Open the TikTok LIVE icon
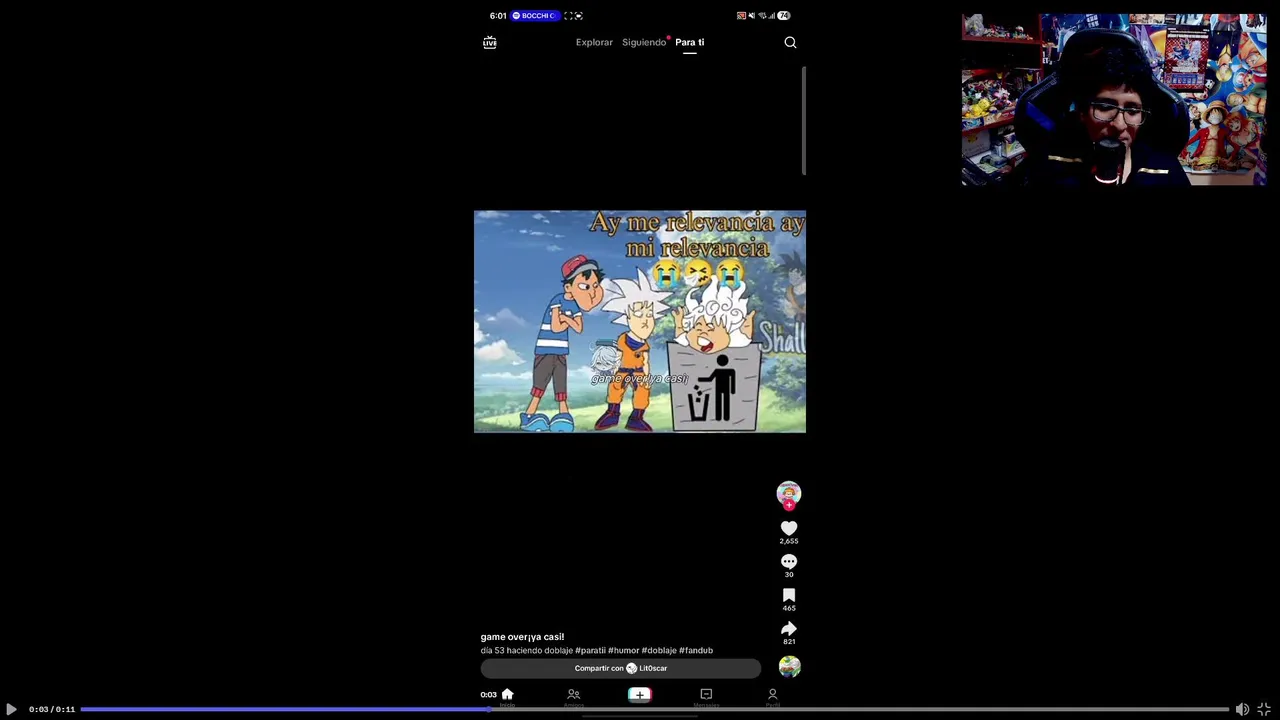Viewport: 1280px width, 720px height. [x=490, y=42]
